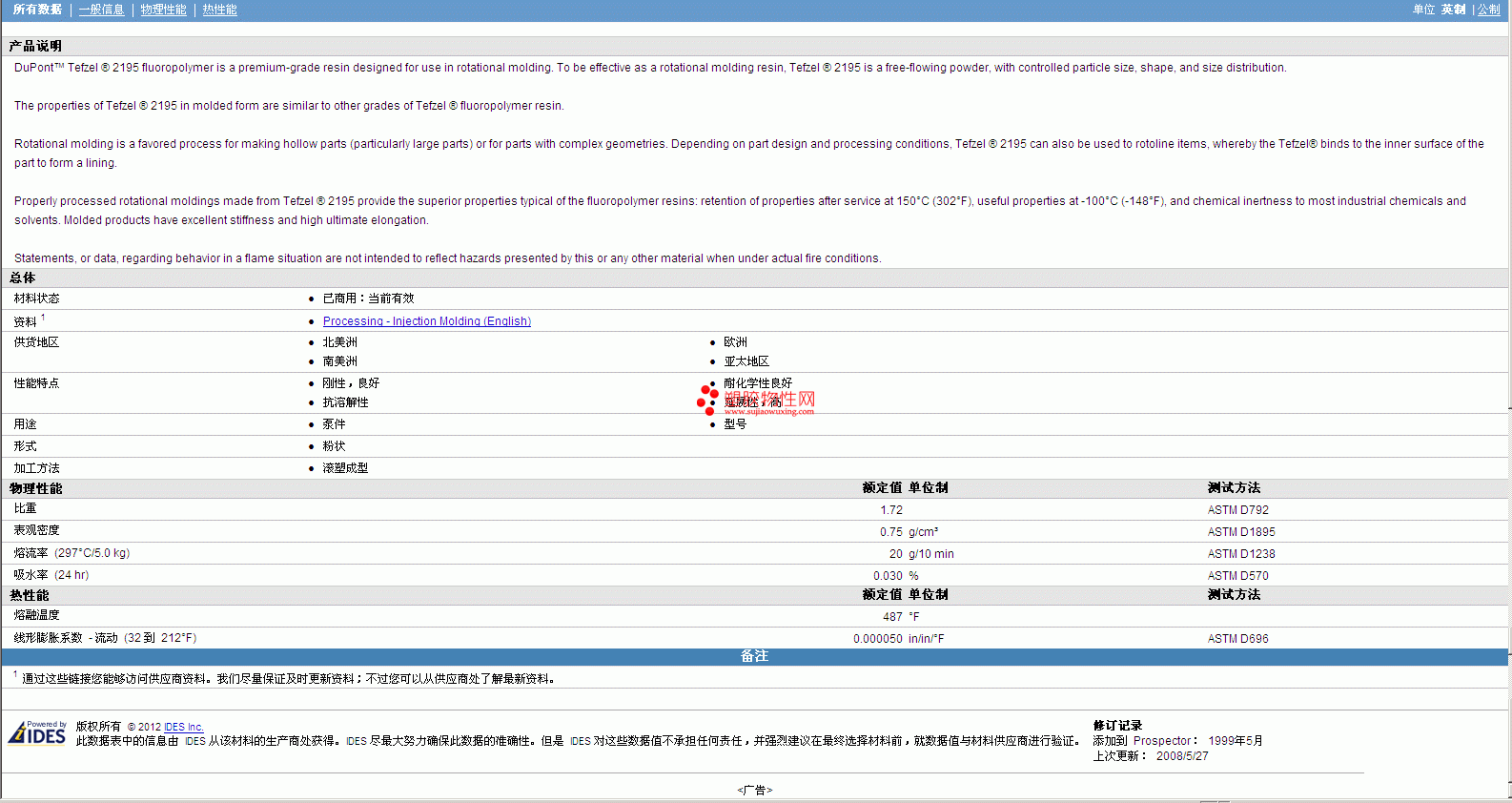Switch to the 一般信息 tab
This screenshot has width=1512, height=803.
point(101,10)
